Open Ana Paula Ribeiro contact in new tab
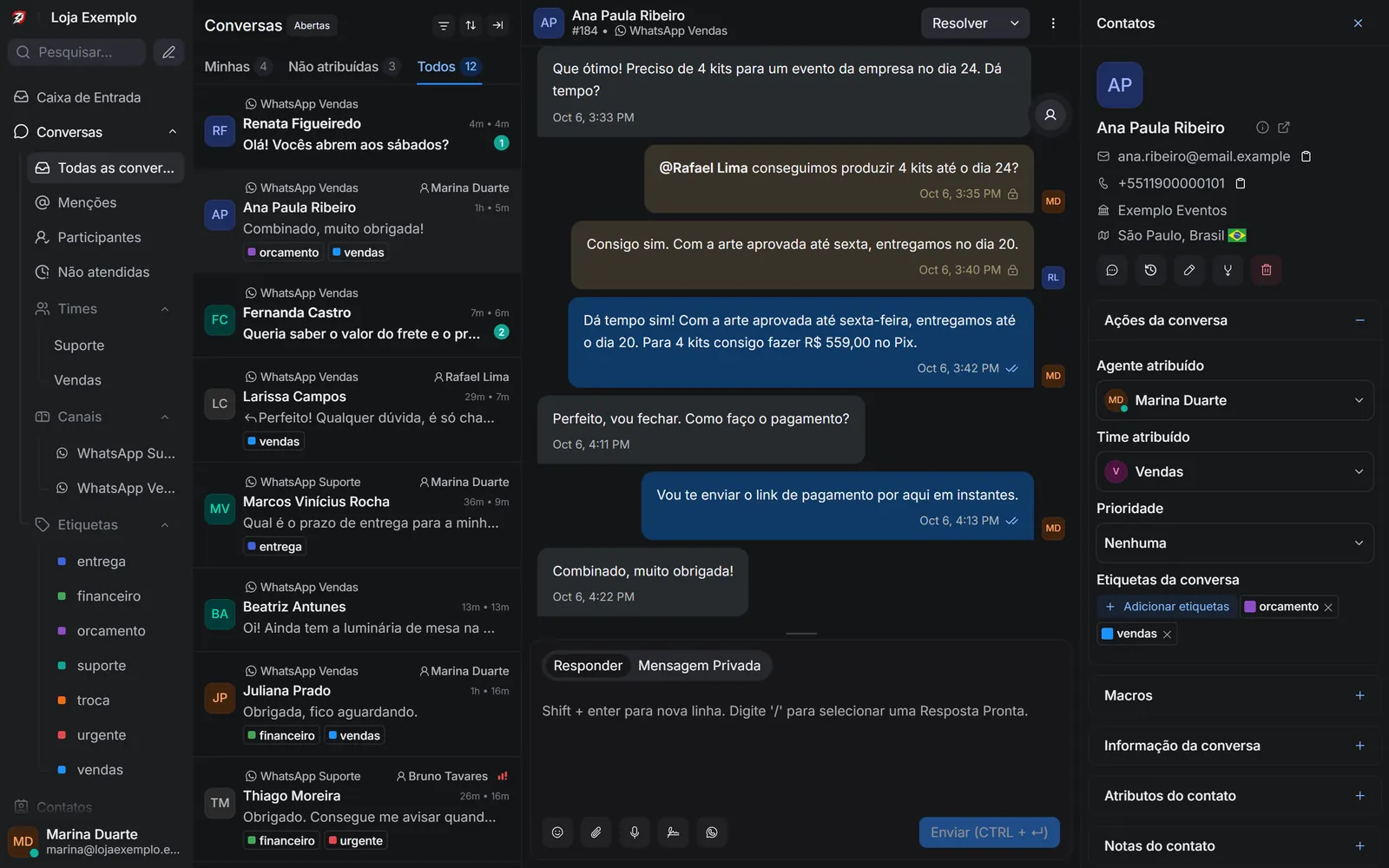The width and height of the screenshot is (1389, 868). [x=1284, y=128]
